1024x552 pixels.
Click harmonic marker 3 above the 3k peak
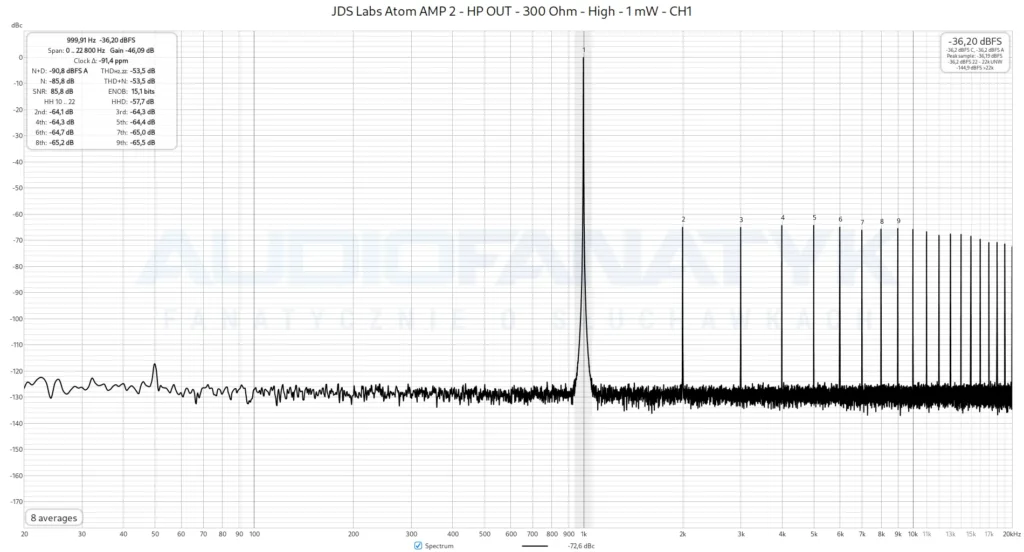click(741, 219)
